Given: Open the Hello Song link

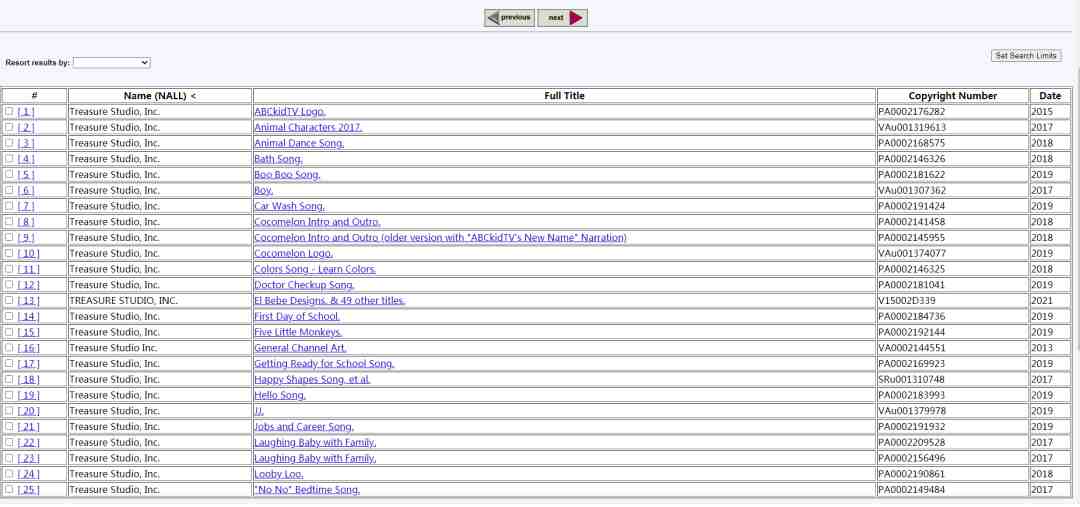Looking at the screenshot, I should tap(280, 395).
